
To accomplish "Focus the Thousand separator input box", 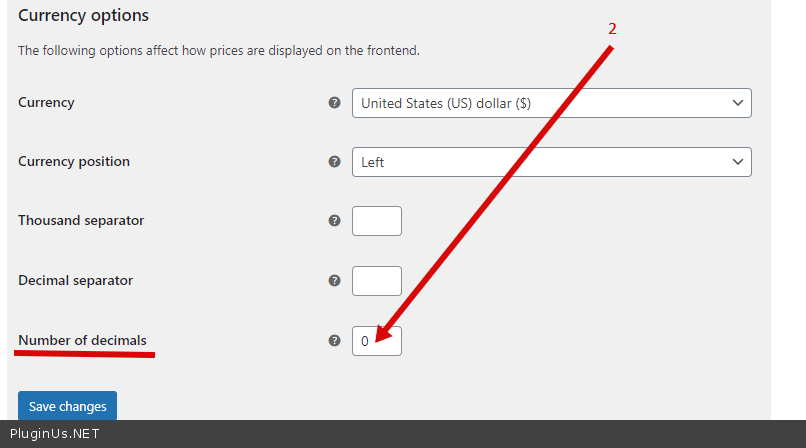I will pos(377,221).
